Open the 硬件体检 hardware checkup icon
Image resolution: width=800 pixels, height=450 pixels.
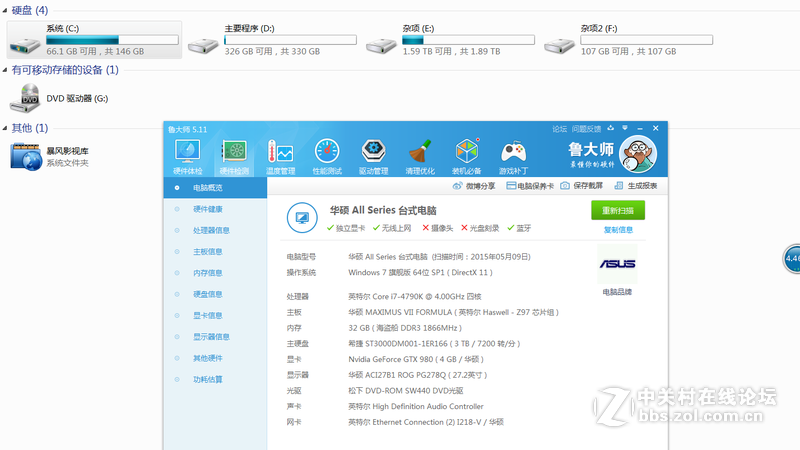click(x=187, y=157)
